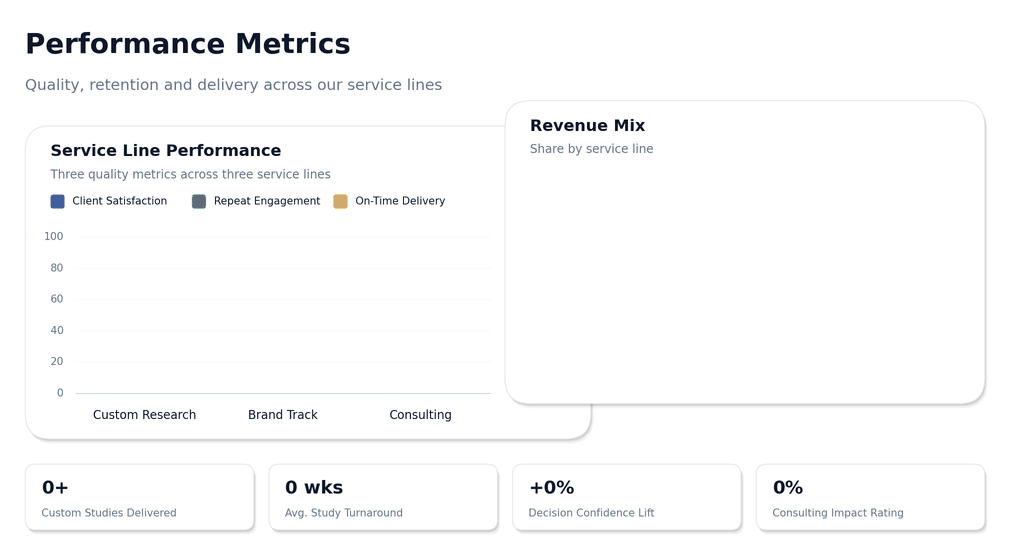Screen dimensions: 1010x545
Task: Click the '0 wks' value
Action: [x=314, y=488]
